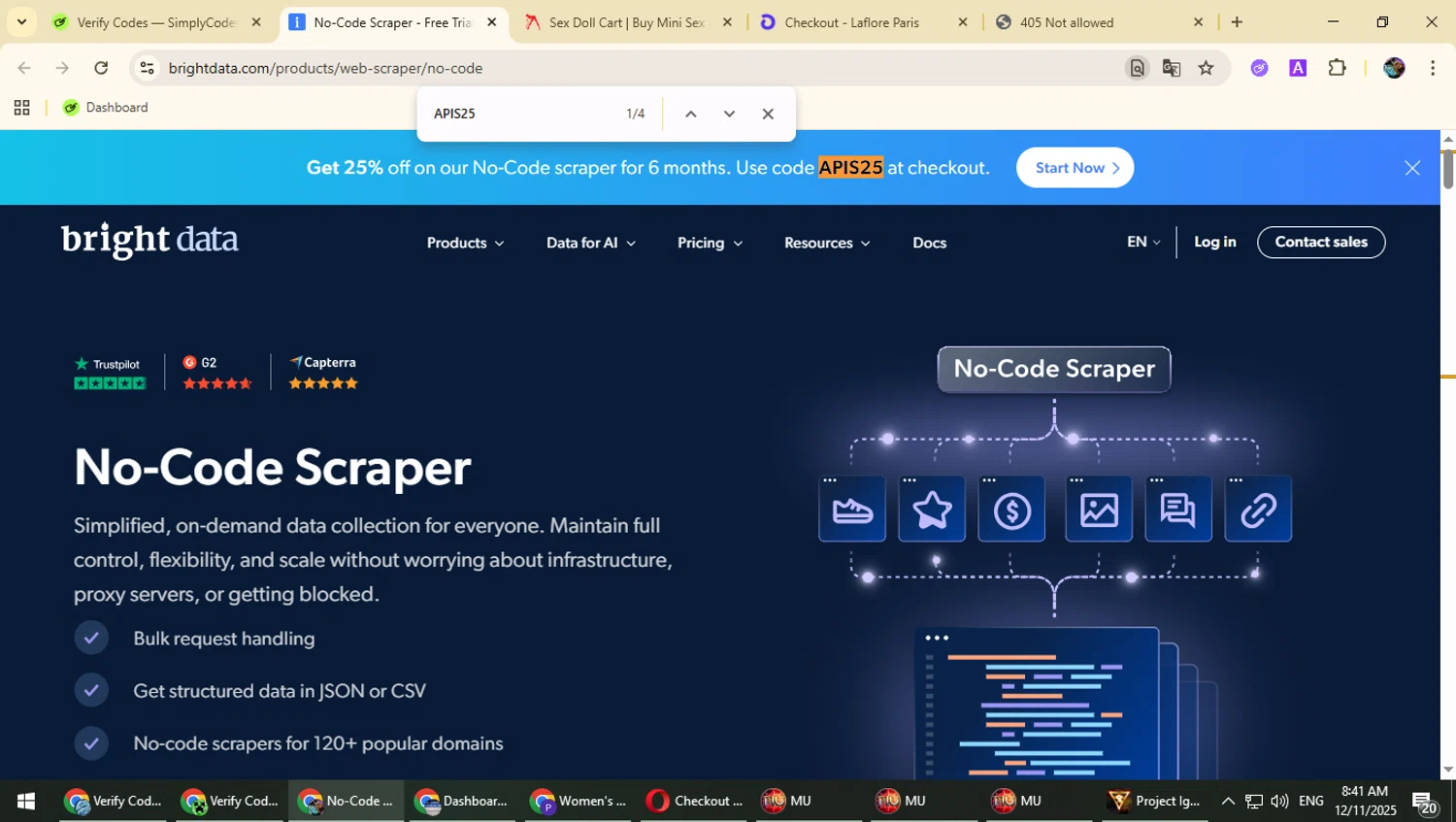Open G2 rating badge

pyautogui.click(x=217, y=373)
